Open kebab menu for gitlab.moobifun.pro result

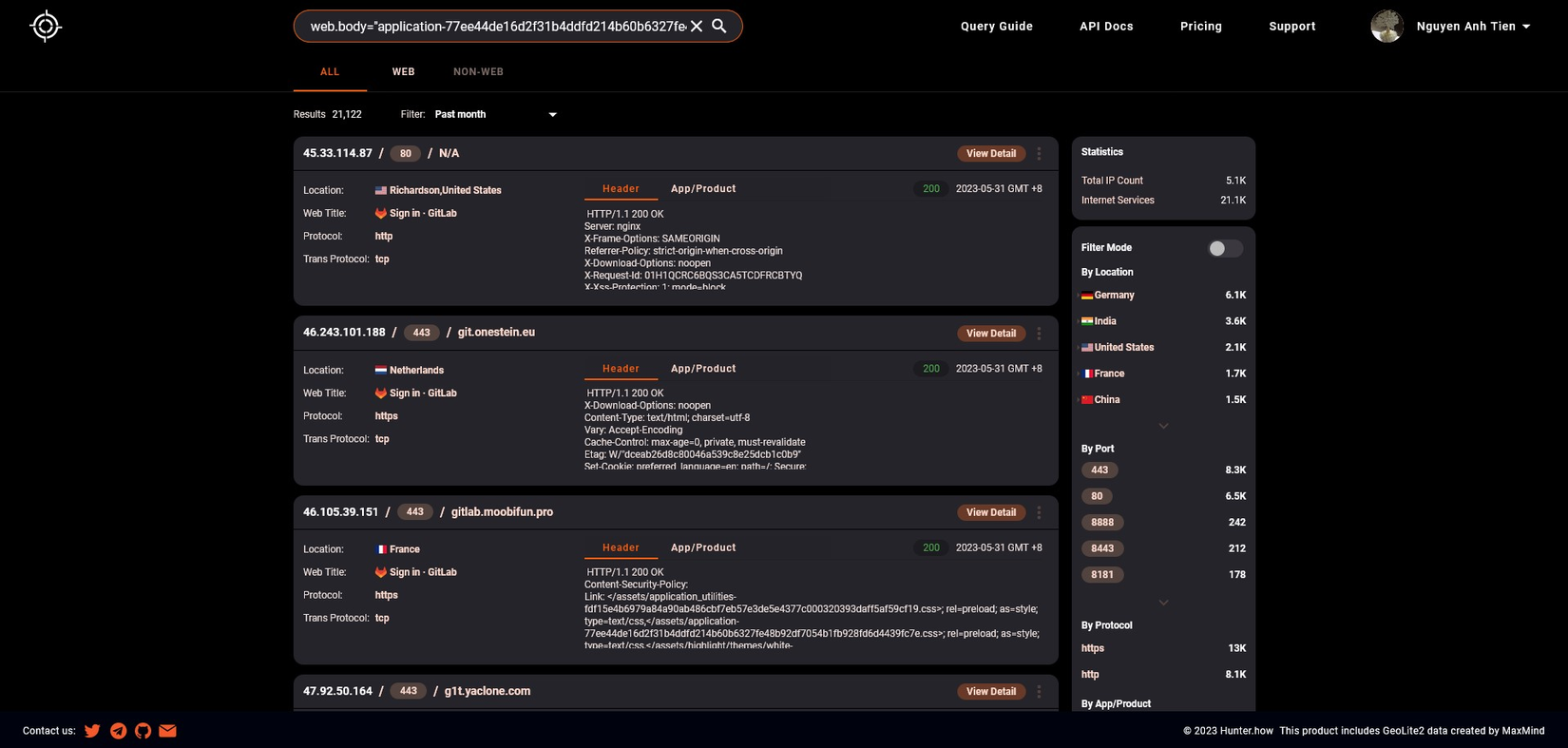pyautogui.click(x=1039, y=512)
